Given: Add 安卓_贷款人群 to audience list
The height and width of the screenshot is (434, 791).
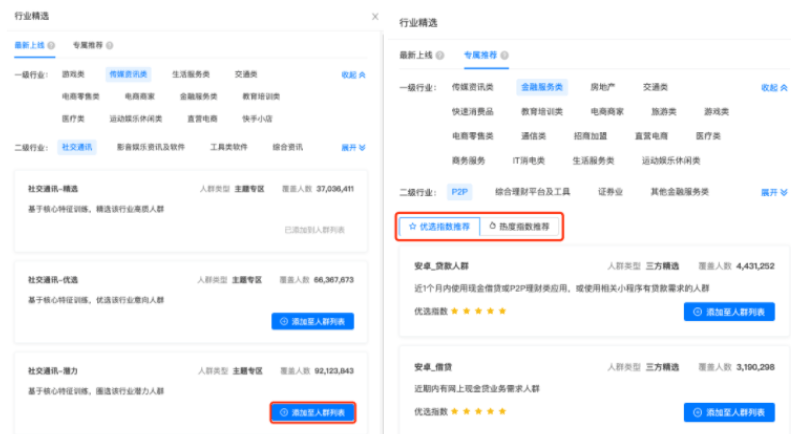Looking at the screenshot, I should (x=729, y=312).
